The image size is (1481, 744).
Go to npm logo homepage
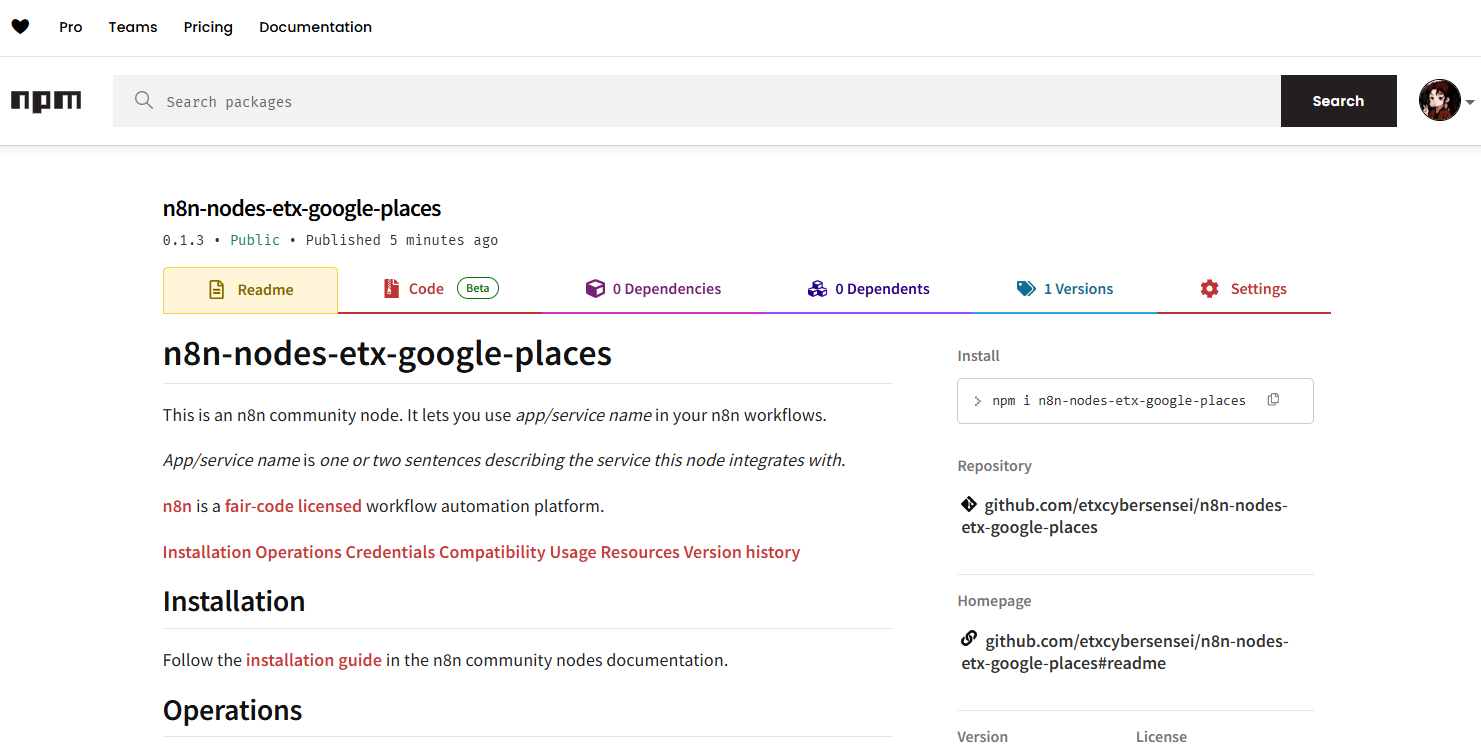pyautogui.click(x=46, y=101)
